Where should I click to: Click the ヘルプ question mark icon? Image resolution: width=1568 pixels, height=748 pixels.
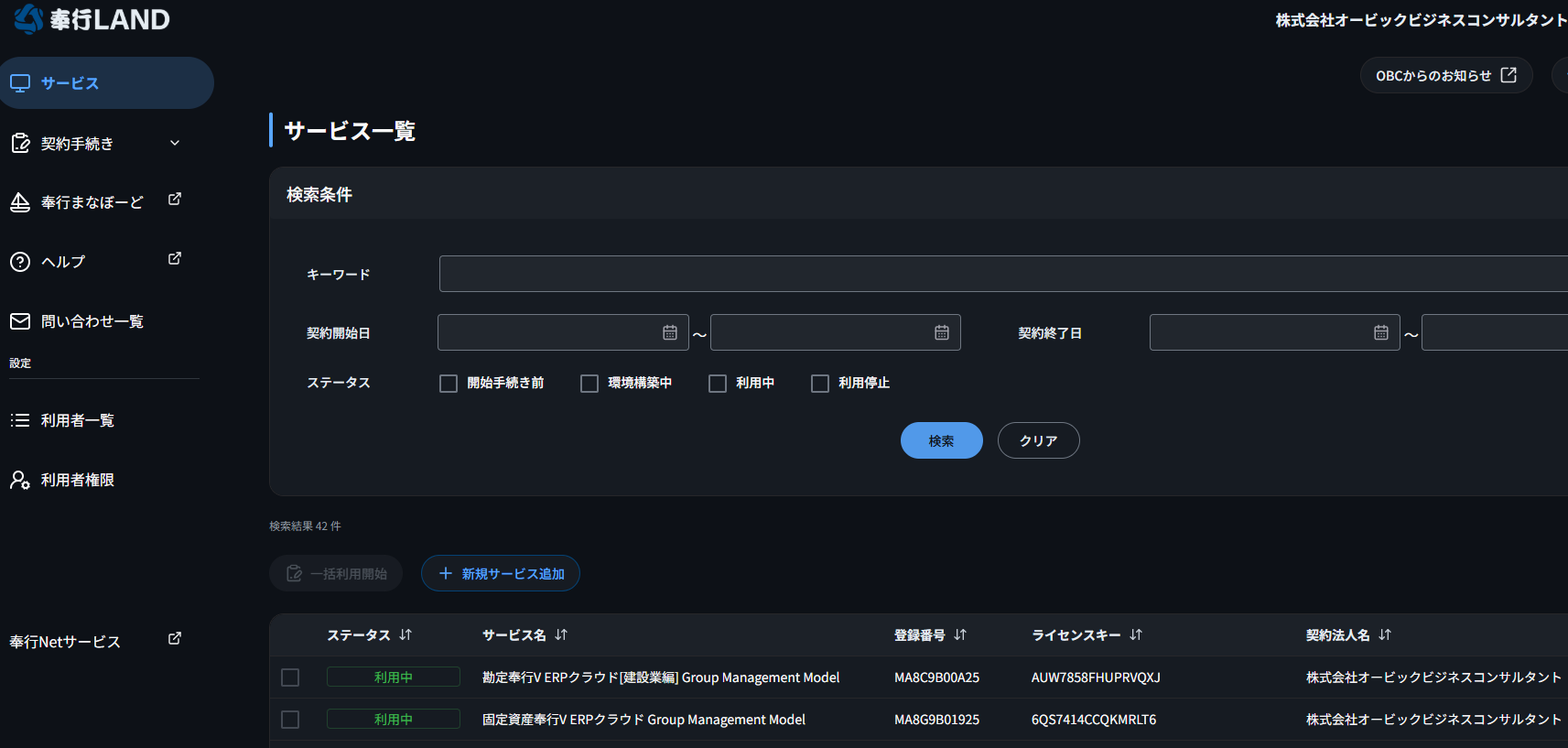[20, 262]
